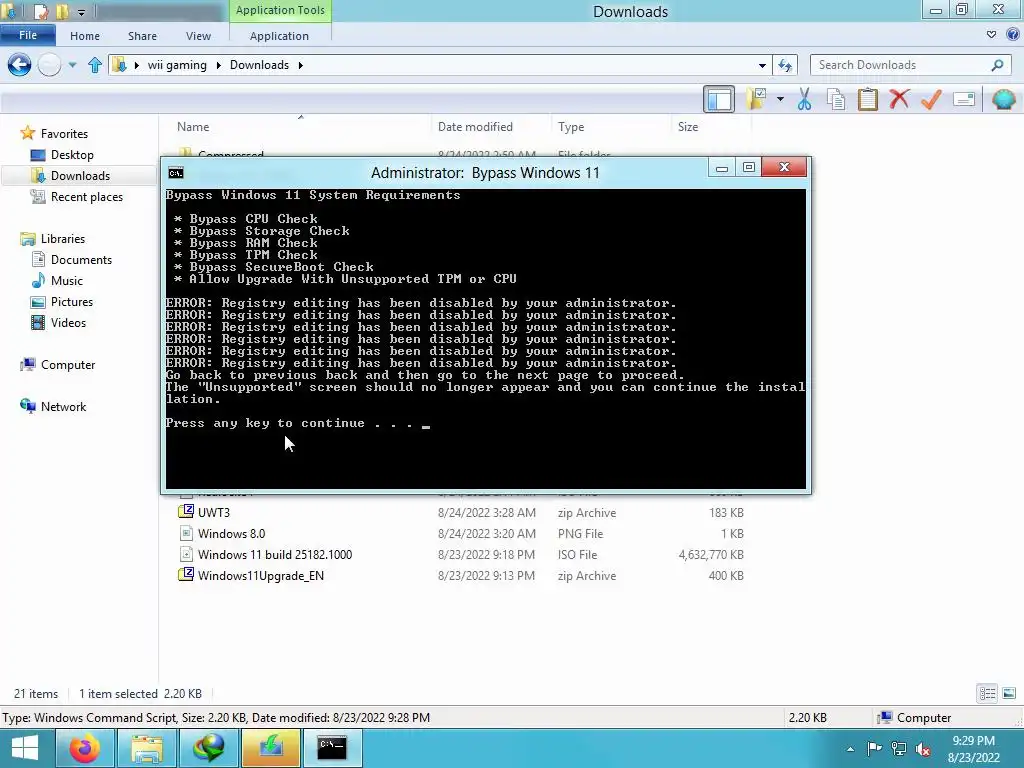Click the Properties quick access icon

pos(40,11)
